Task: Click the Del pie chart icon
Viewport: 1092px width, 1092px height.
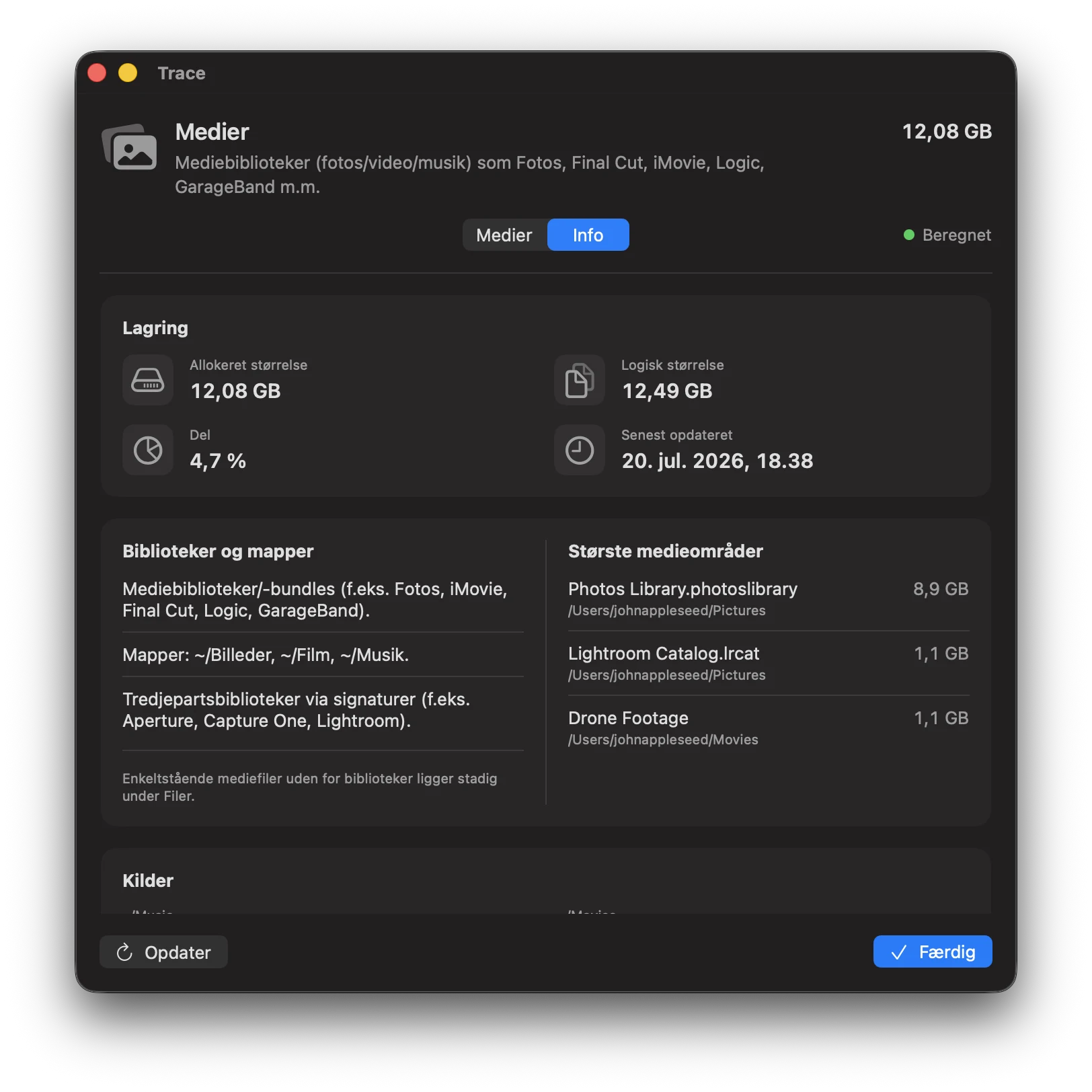Action: point(148,450)
